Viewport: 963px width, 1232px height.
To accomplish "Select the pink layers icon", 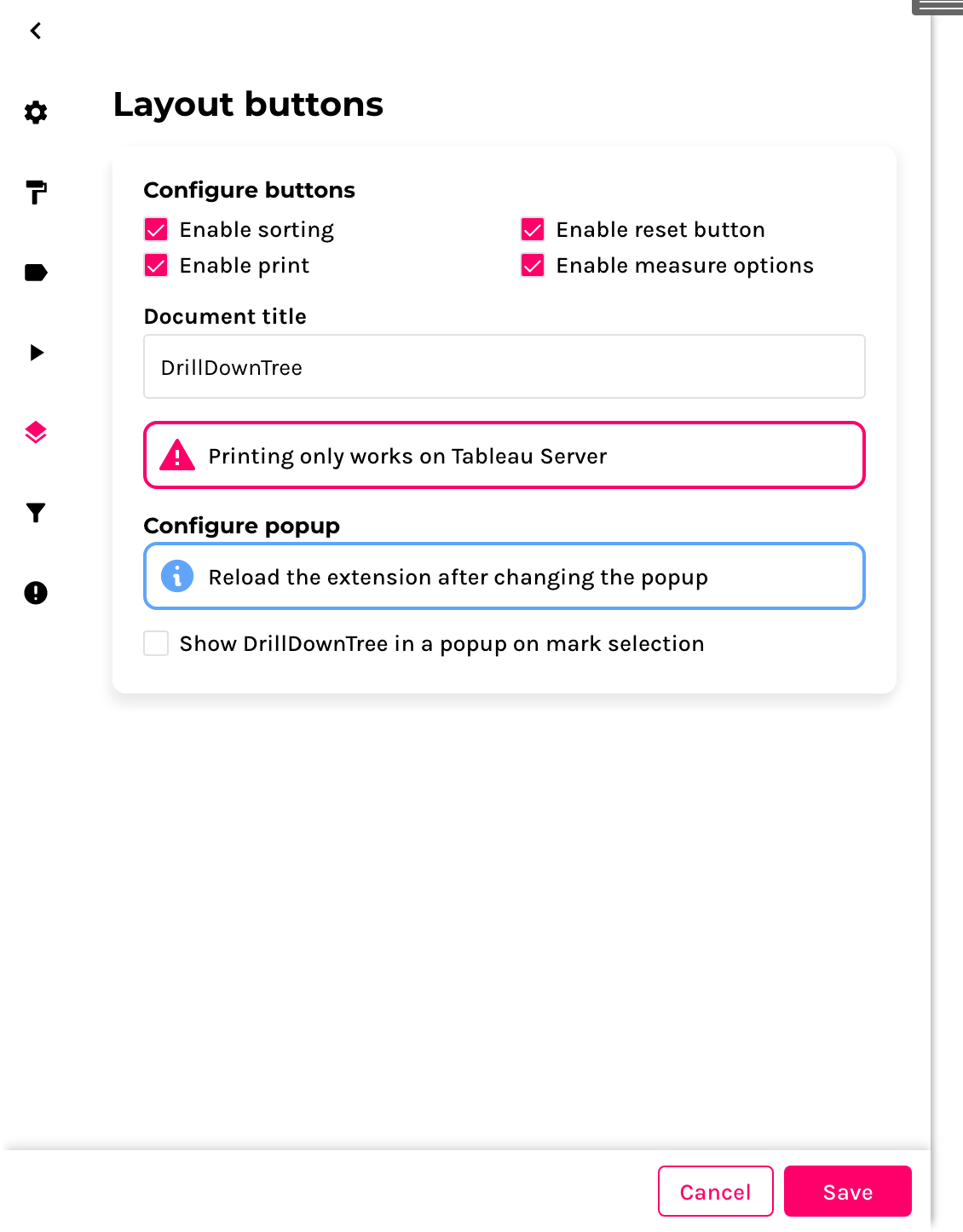I will tap(36, 433).
